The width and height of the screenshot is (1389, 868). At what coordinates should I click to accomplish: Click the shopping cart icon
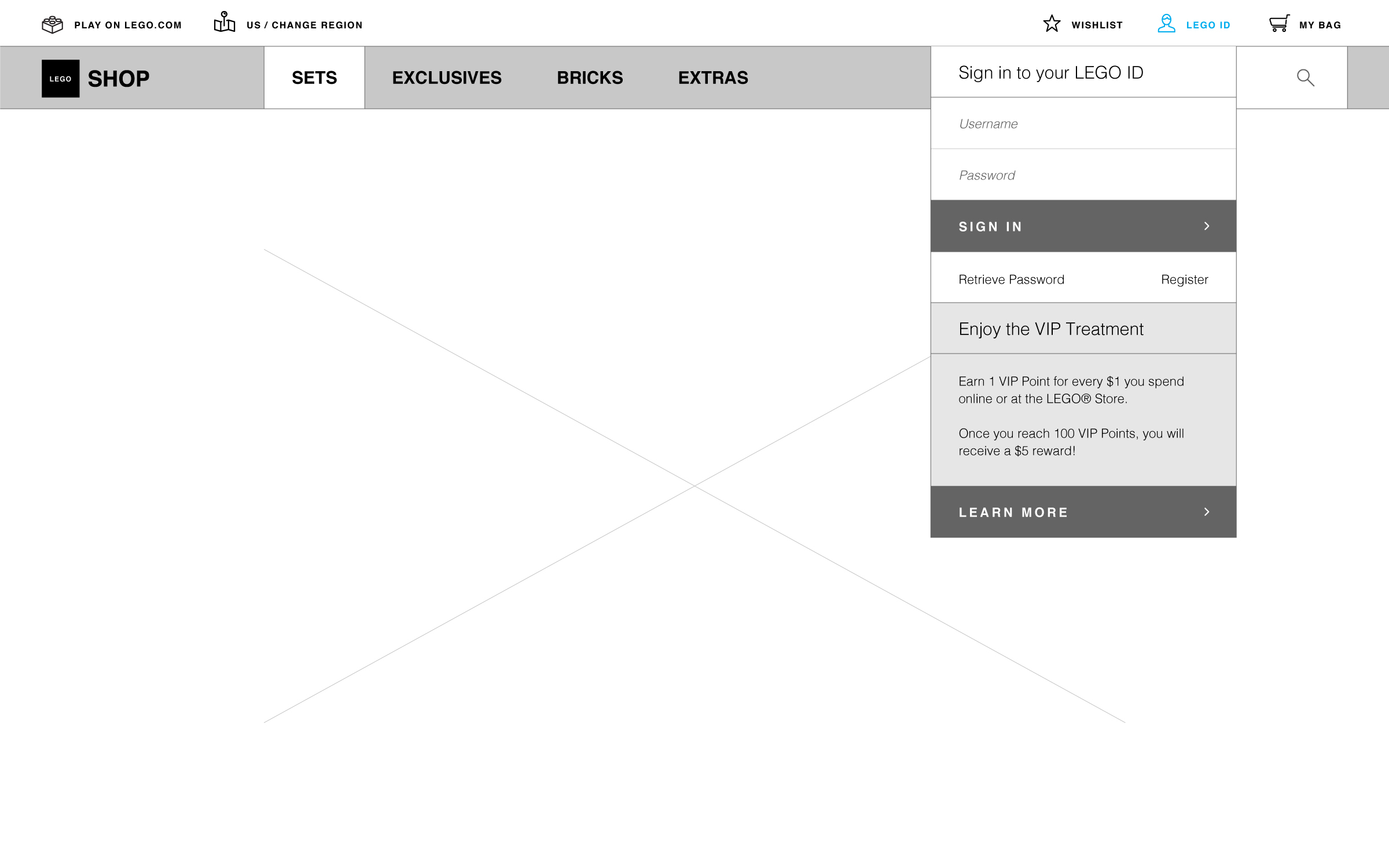pos(1279,24)
